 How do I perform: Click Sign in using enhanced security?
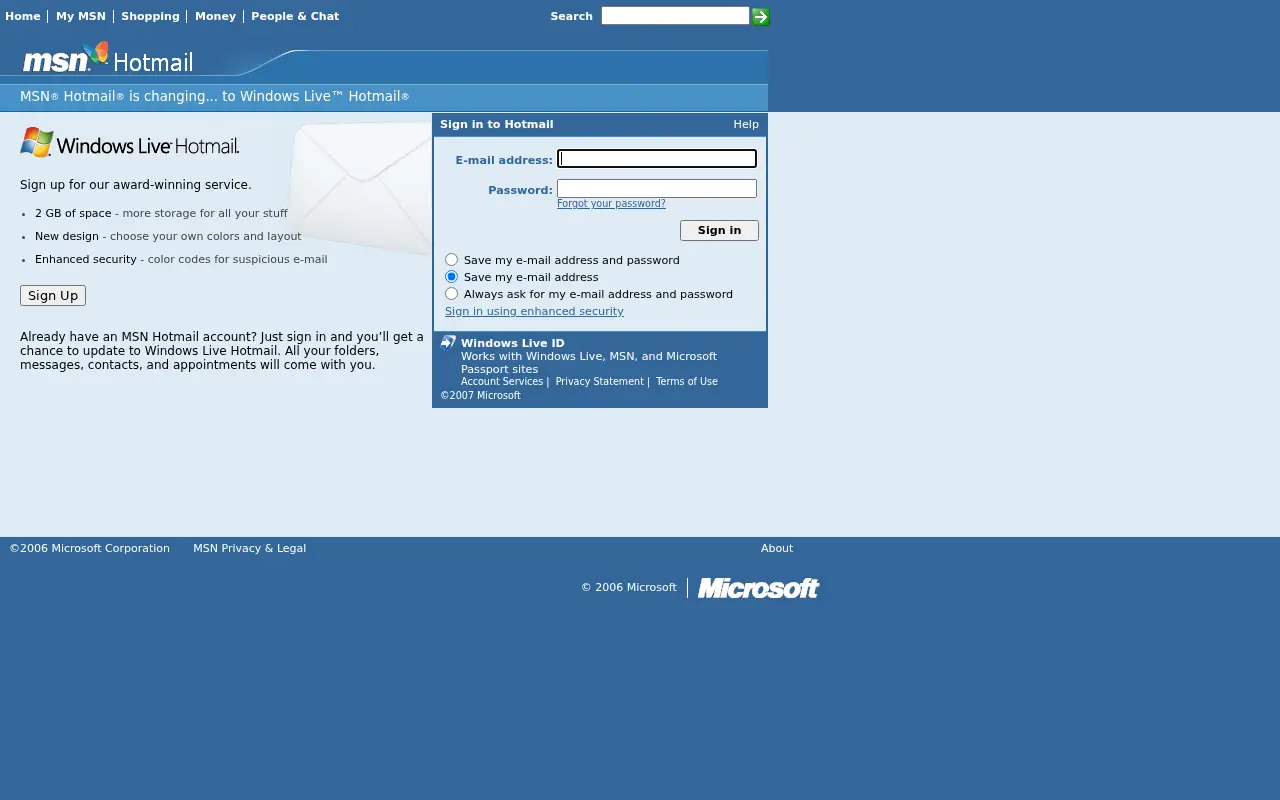(x=534, y=311)
